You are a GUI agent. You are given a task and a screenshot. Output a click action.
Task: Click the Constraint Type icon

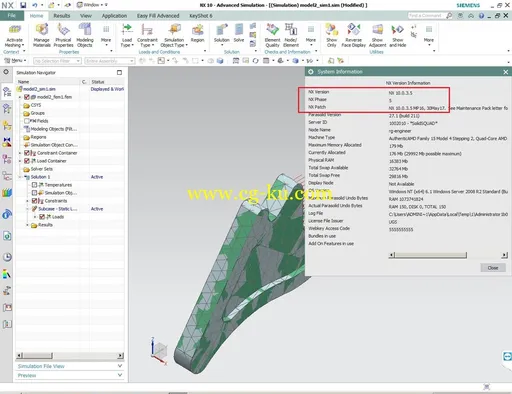point(147,30)
